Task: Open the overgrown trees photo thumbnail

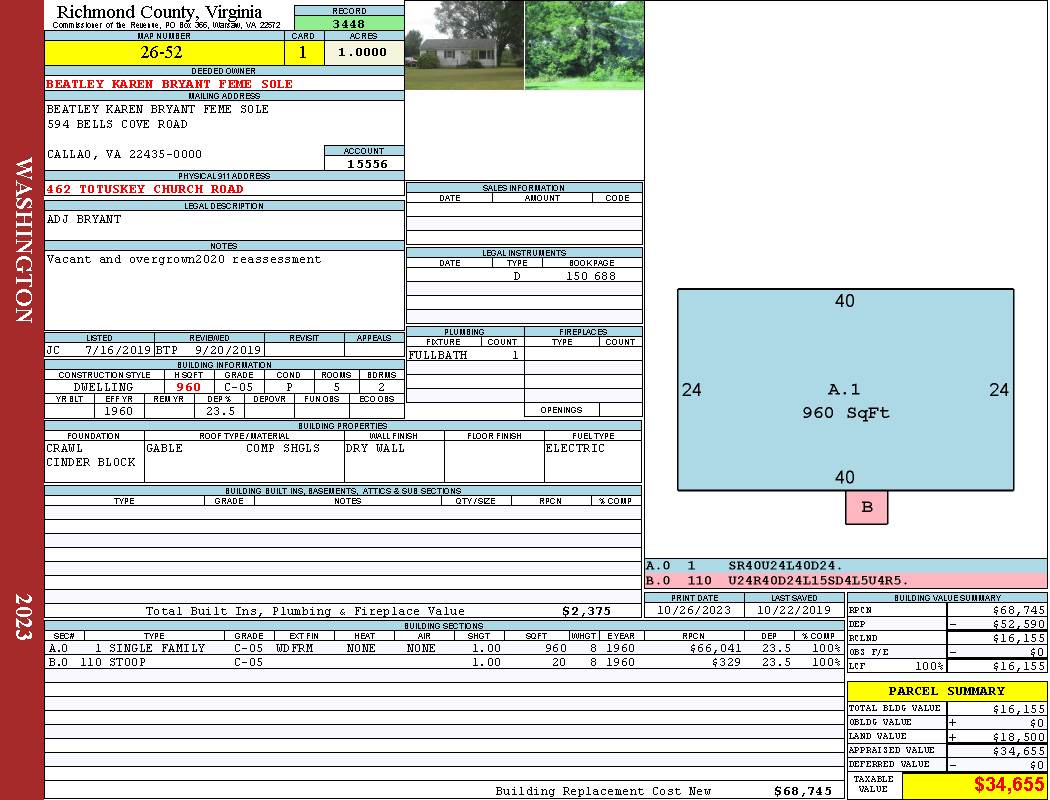Action: (583, 46)
